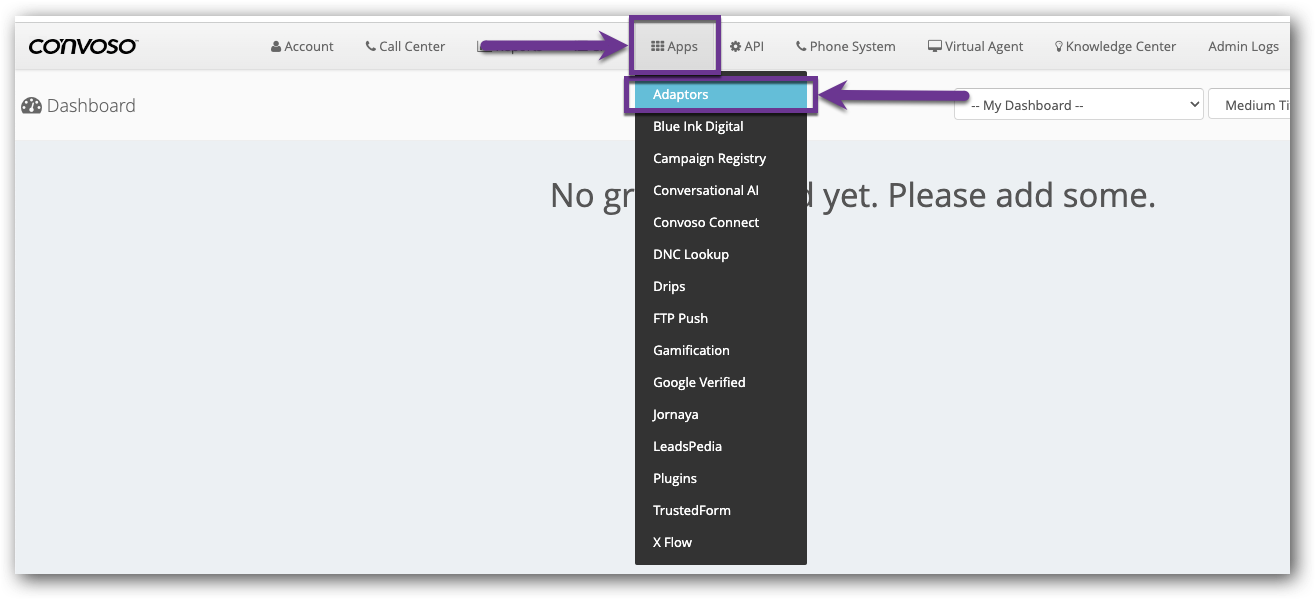Select Adaptors from Apps menu
This screenshot has height=599, width=1315.
coord(681,95)
